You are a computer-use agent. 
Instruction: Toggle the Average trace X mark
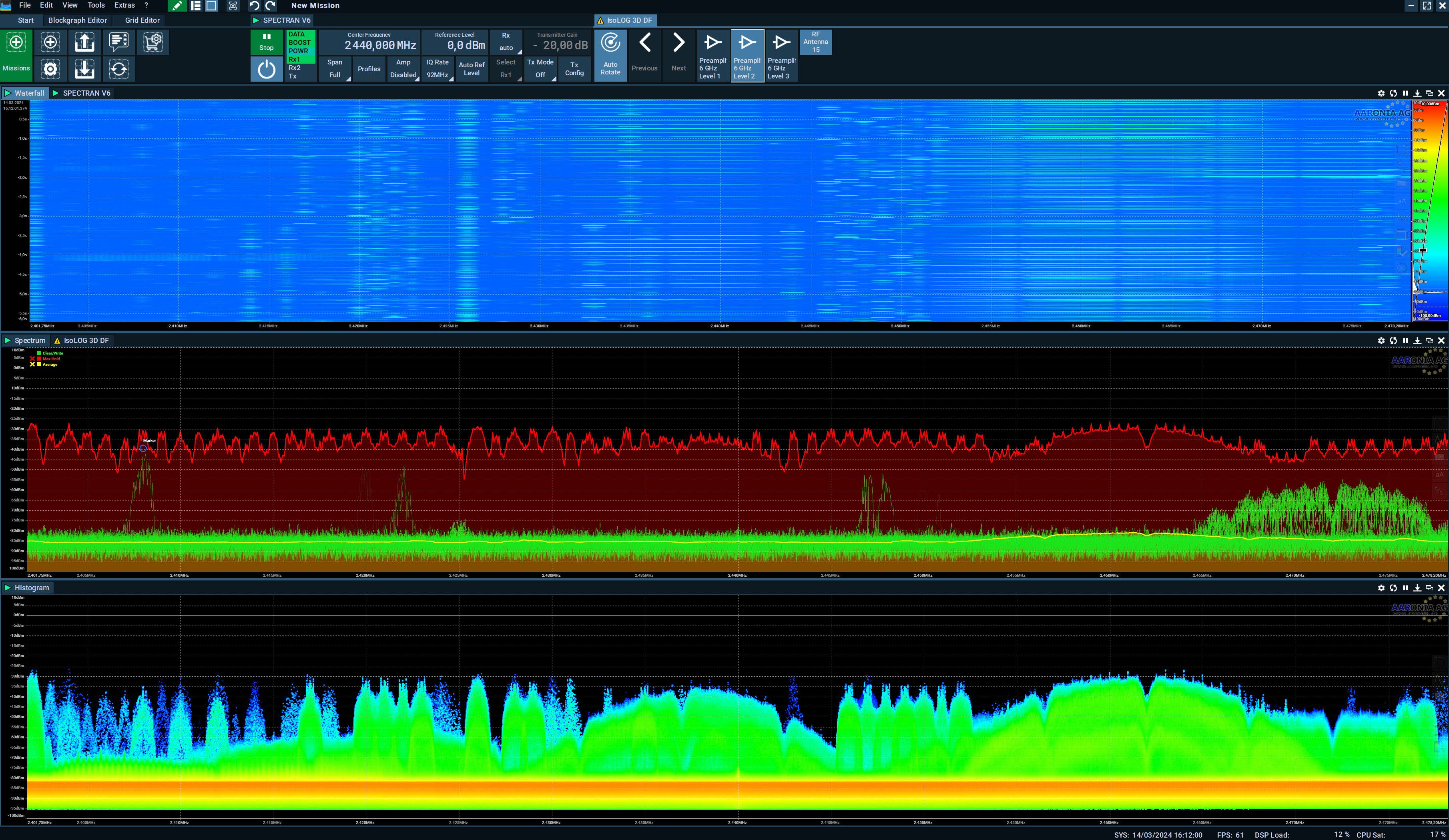[32, 365]
